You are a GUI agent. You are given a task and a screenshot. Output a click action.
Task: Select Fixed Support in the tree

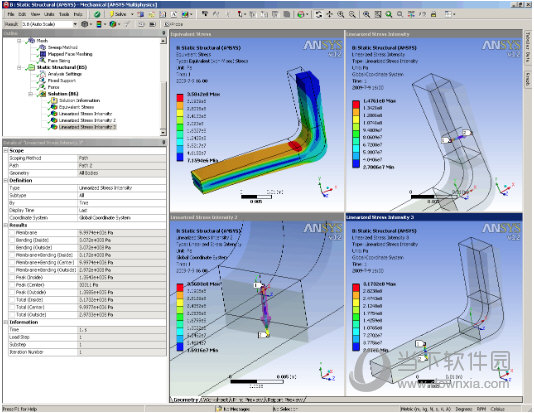click(62, 81)
